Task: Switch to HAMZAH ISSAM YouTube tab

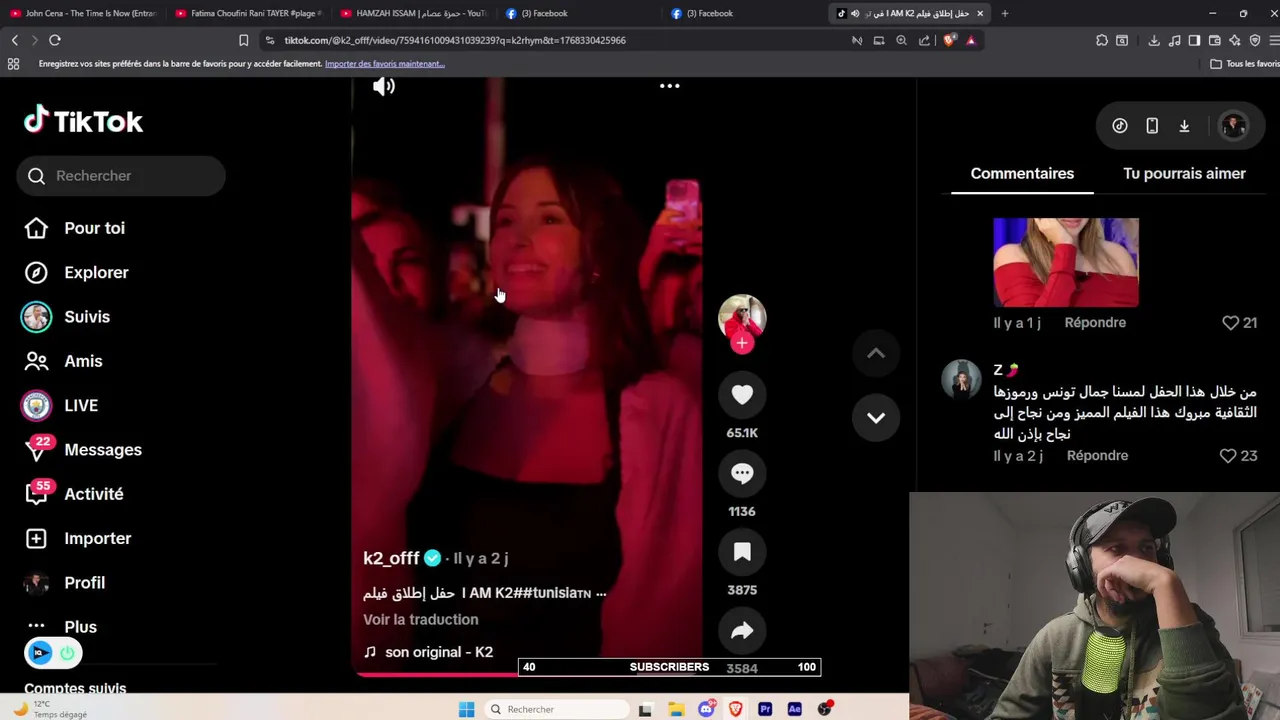Action: (413, 13)
